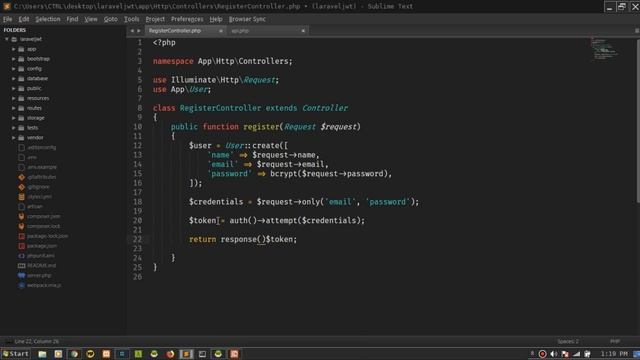Open the artisan file
Screen dimensions: 640x360
(35, 207)
